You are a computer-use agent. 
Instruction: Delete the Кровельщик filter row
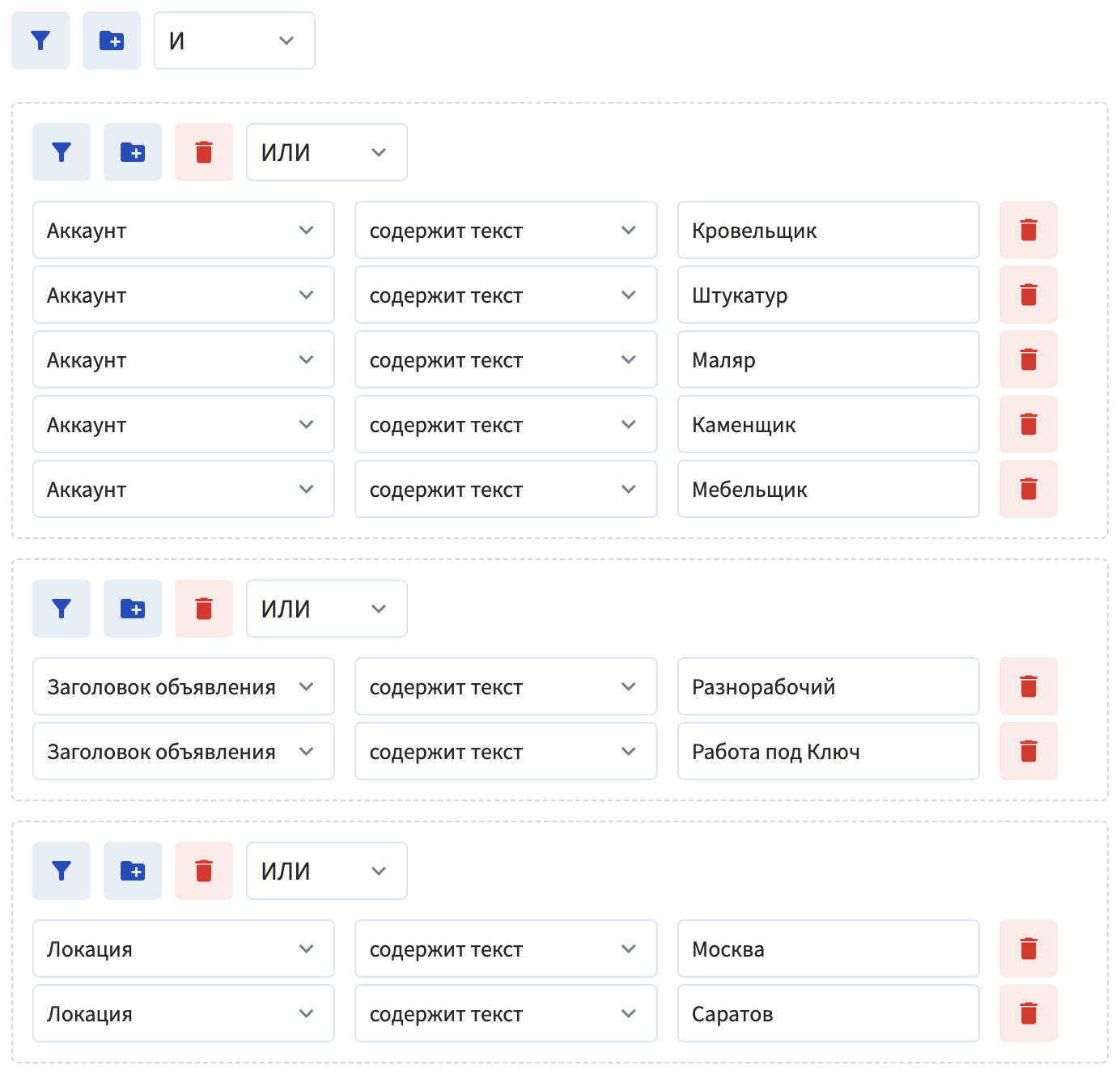pyautogui.click(x=1028, y=230)
